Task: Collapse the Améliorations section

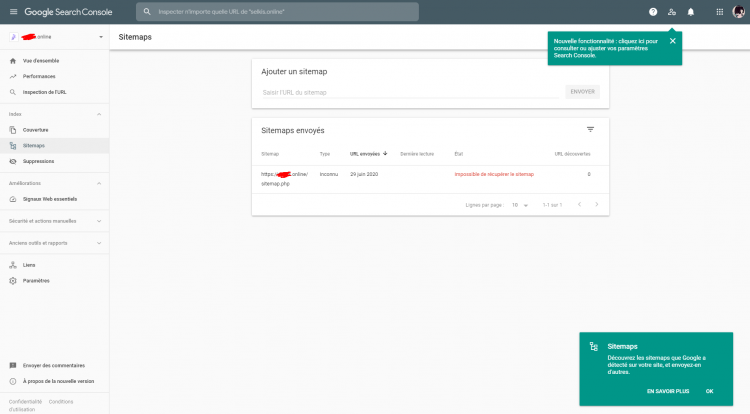Action: (99, 183)
